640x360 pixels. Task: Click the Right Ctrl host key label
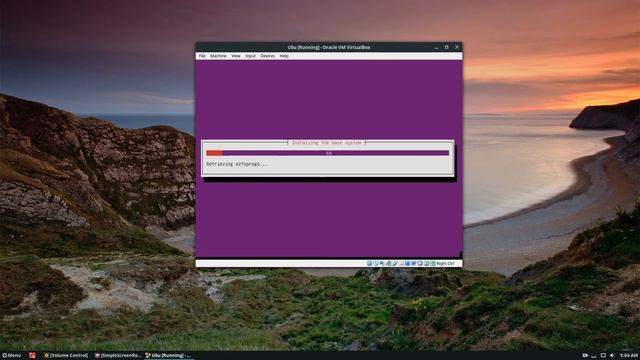445,264
